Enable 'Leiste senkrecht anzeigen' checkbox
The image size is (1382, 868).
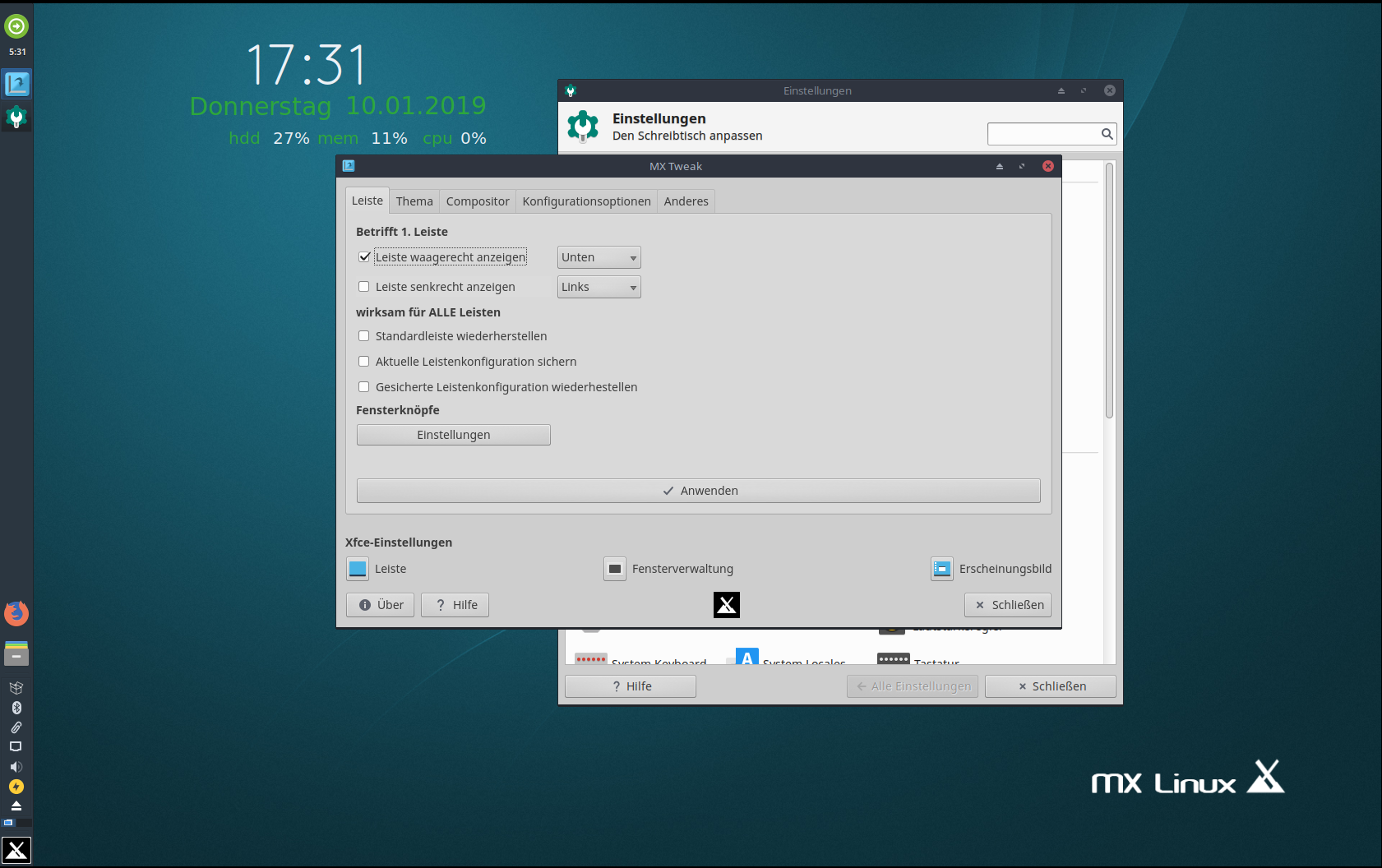pyautogui.click(x=364, y=287)
